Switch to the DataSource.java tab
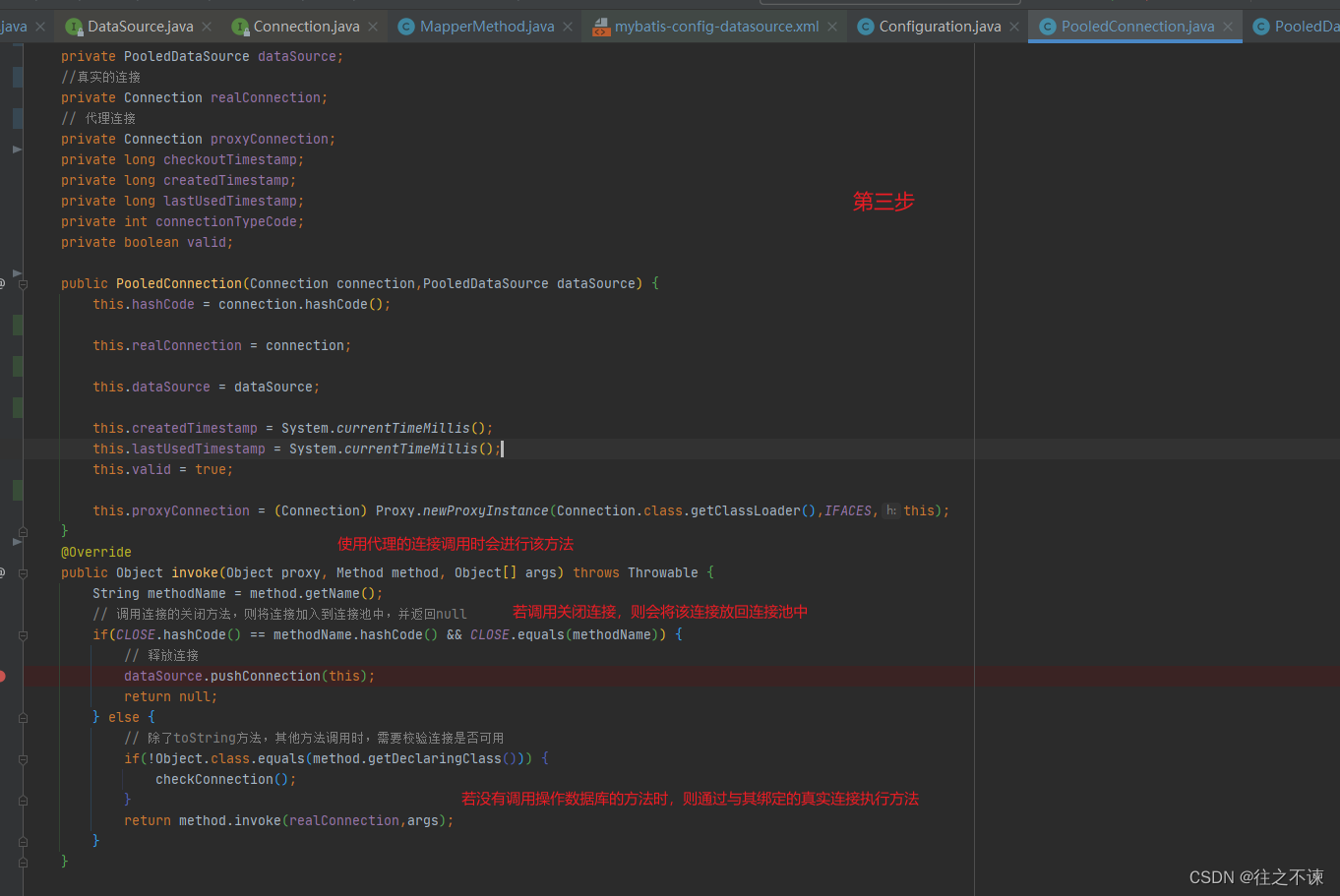 (140, 27)
